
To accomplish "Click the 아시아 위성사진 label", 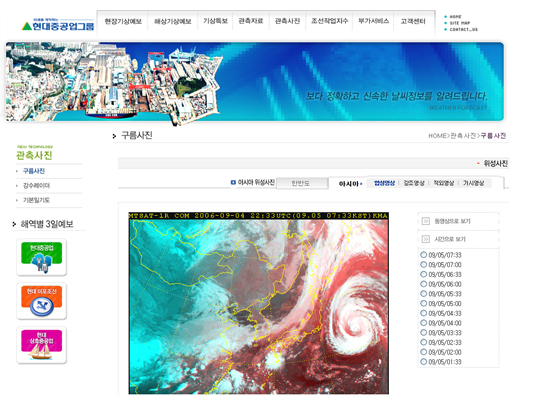I will [x=256, y=182].
